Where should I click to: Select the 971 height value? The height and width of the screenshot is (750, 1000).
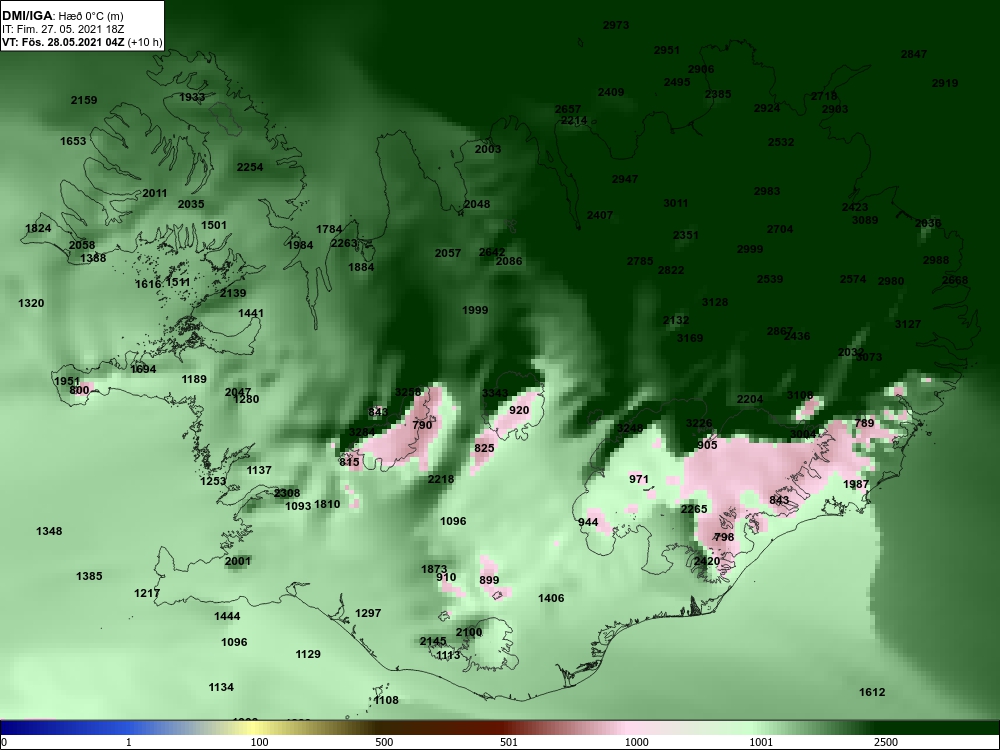click(x=638, y=479)
